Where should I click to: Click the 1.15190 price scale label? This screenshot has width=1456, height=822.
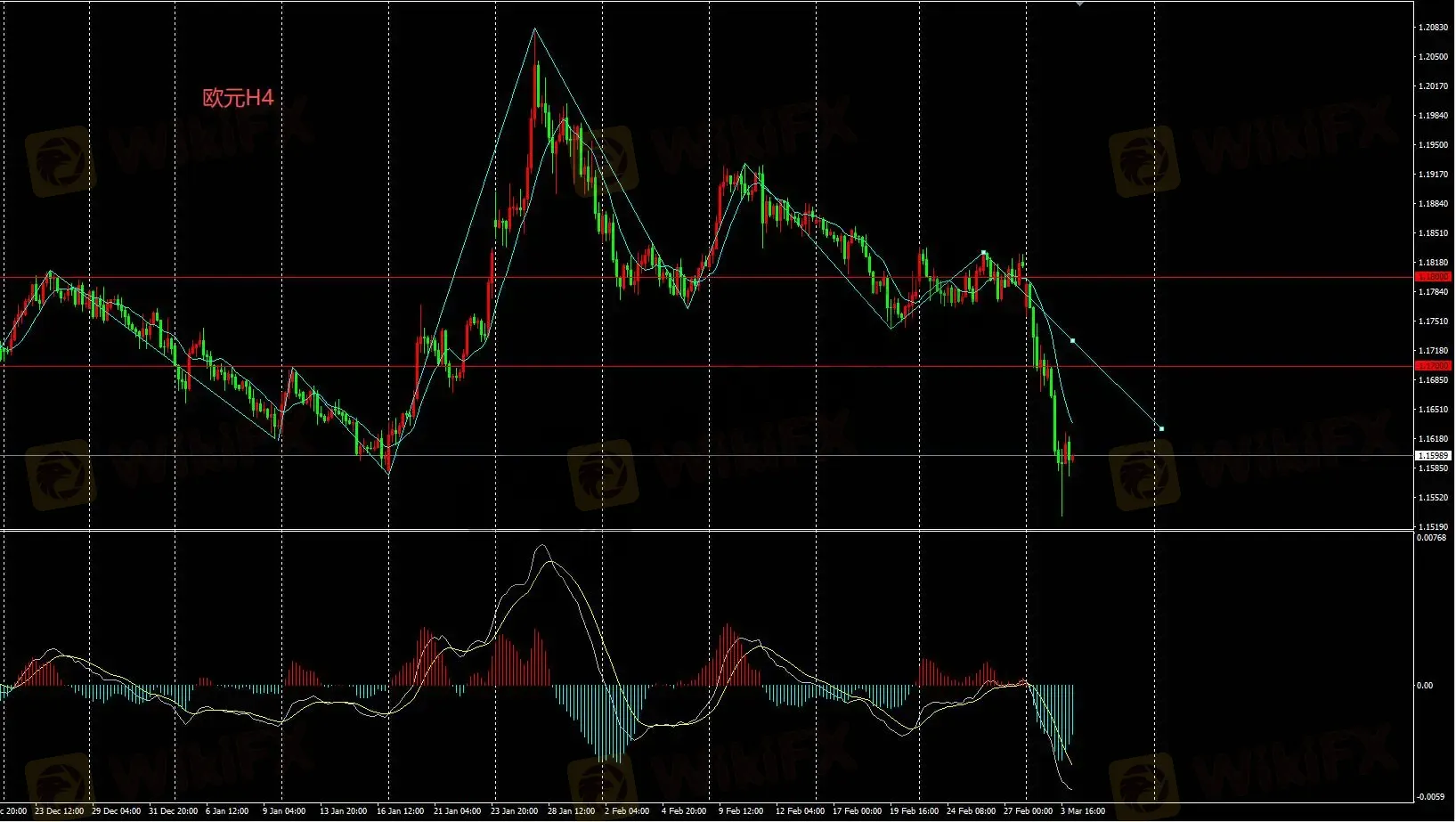point(1433,527)
